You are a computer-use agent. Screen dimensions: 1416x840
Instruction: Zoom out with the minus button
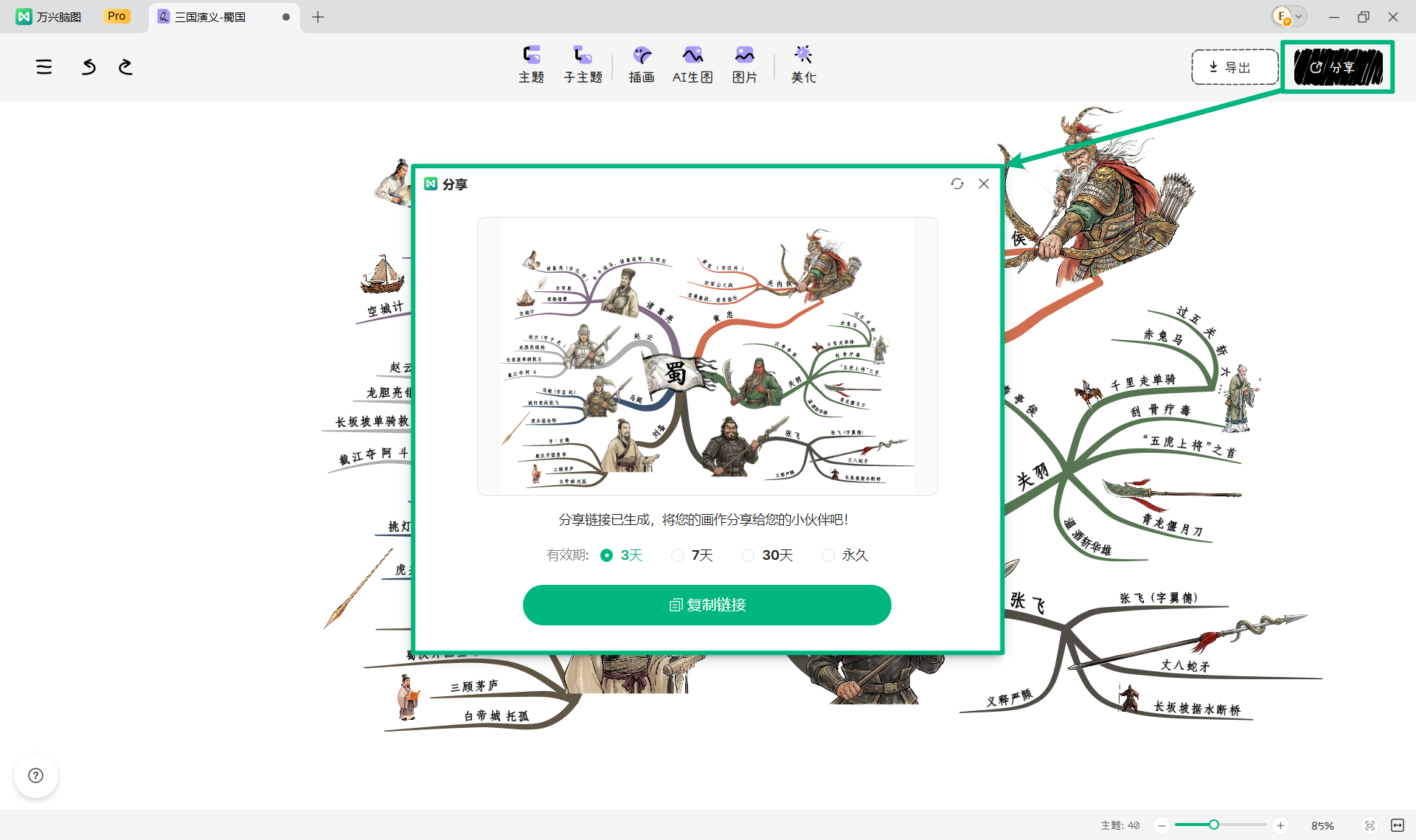click(1162, 826)
